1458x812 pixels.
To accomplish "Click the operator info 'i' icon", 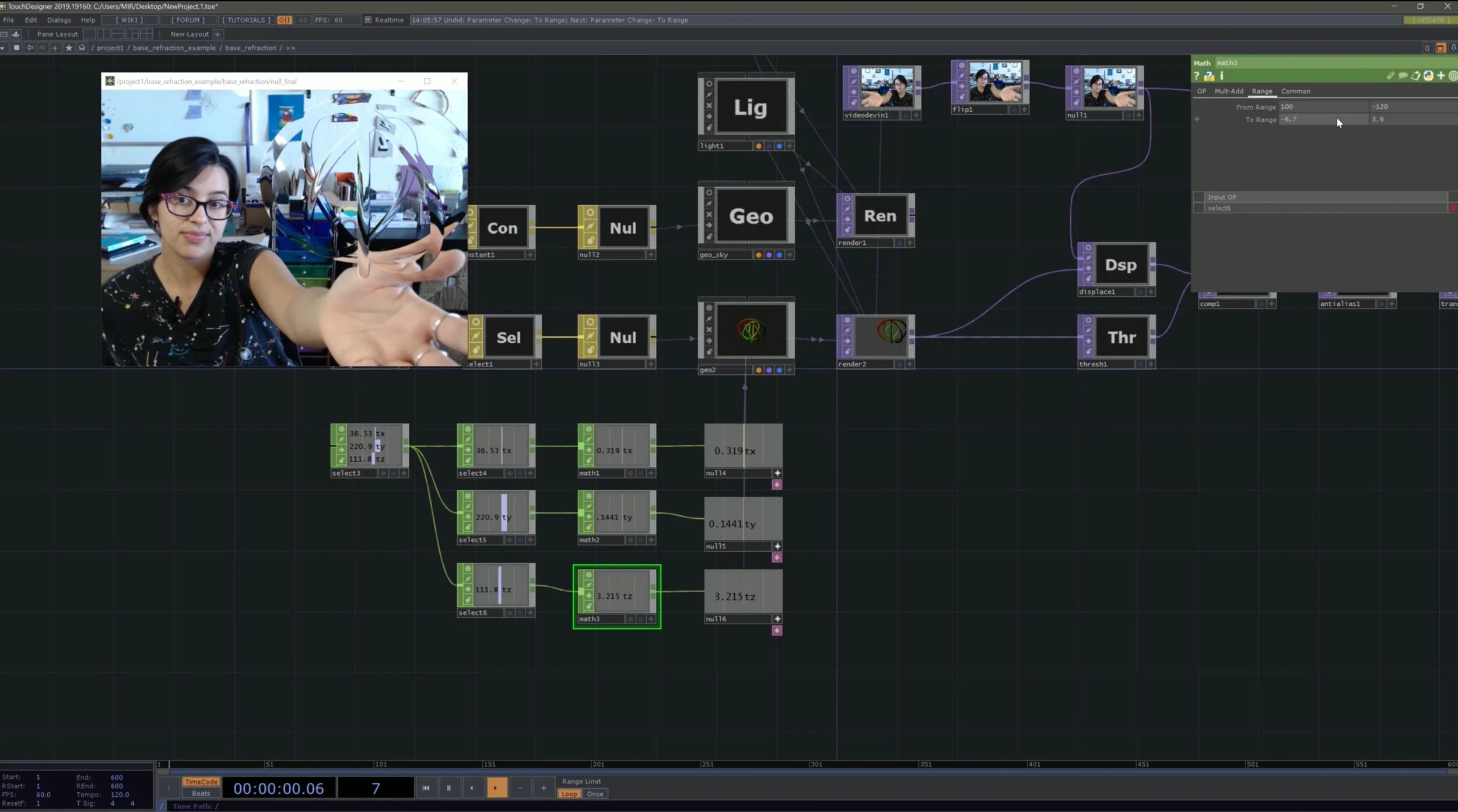I will pos(1221,76).
